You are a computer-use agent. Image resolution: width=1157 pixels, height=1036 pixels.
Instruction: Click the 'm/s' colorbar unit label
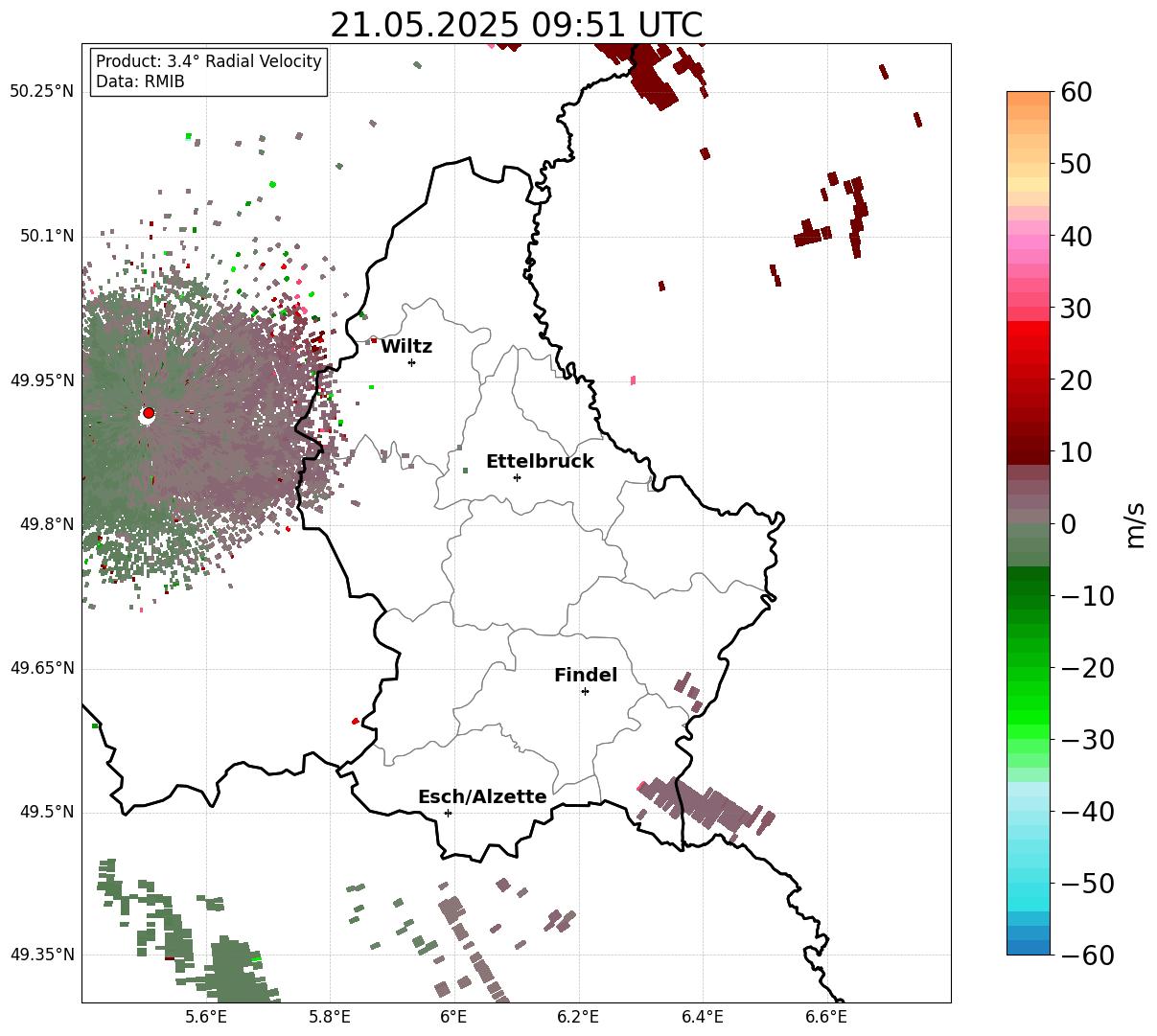(x=1136, y=523)
